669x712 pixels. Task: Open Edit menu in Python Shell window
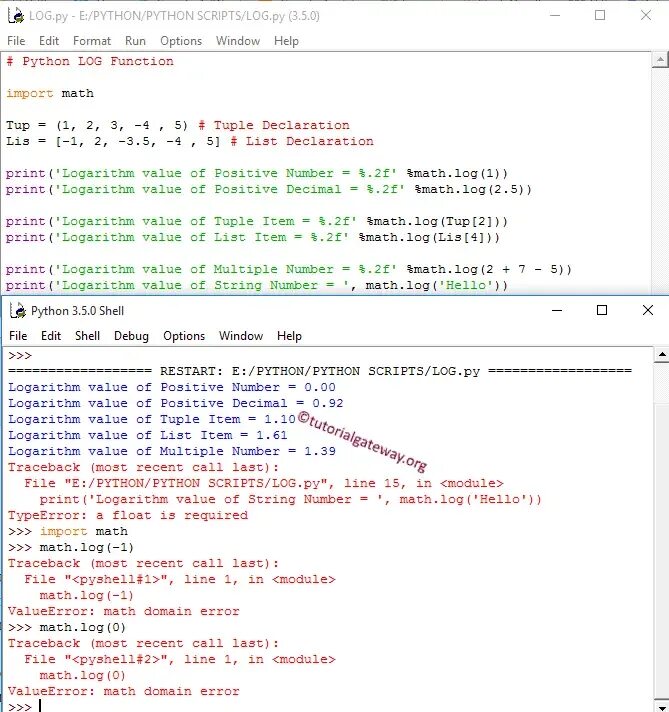pos(51,336)
